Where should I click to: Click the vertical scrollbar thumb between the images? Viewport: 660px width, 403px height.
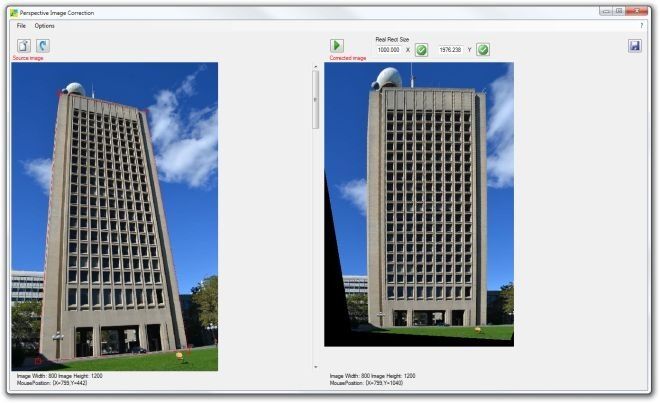[x=316, y=100]
